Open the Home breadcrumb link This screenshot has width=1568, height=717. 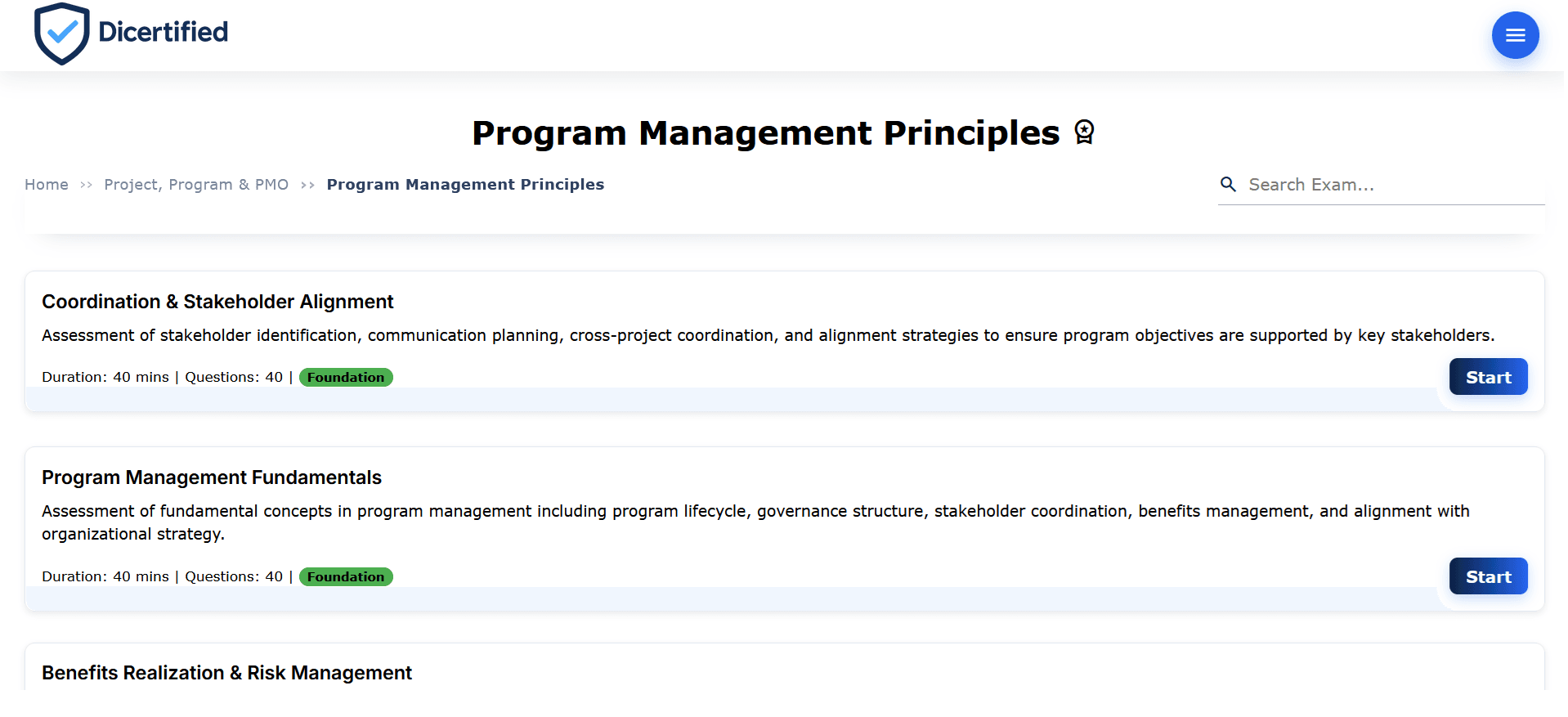point(46,184)
